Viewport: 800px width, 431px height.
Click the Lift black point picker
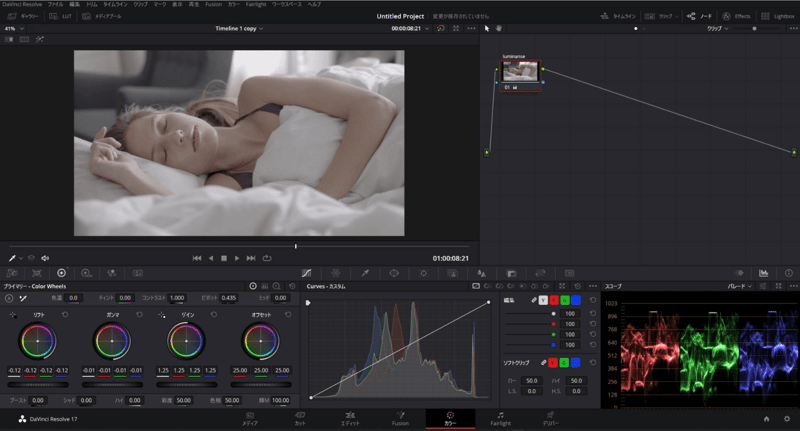tap(14, 315)
